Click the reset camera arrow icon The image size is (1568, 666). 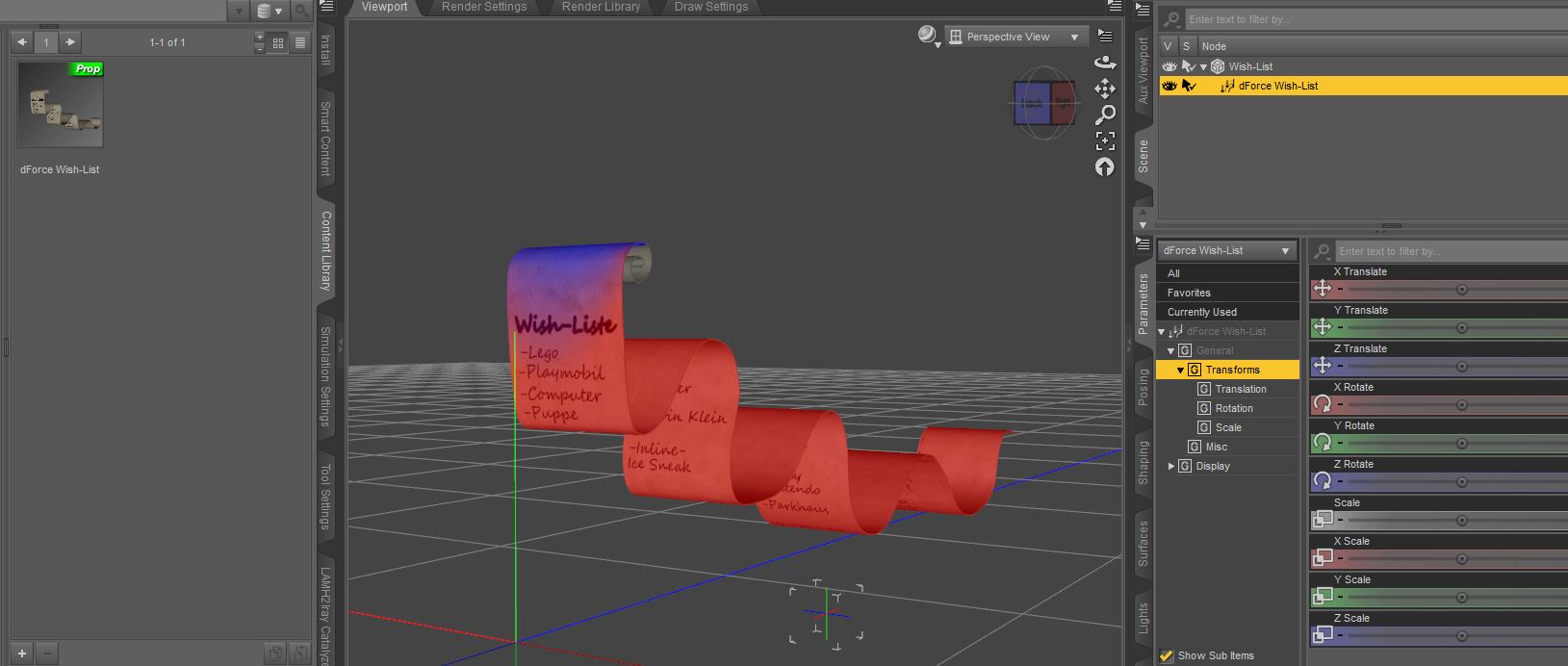pos(1105,167)
